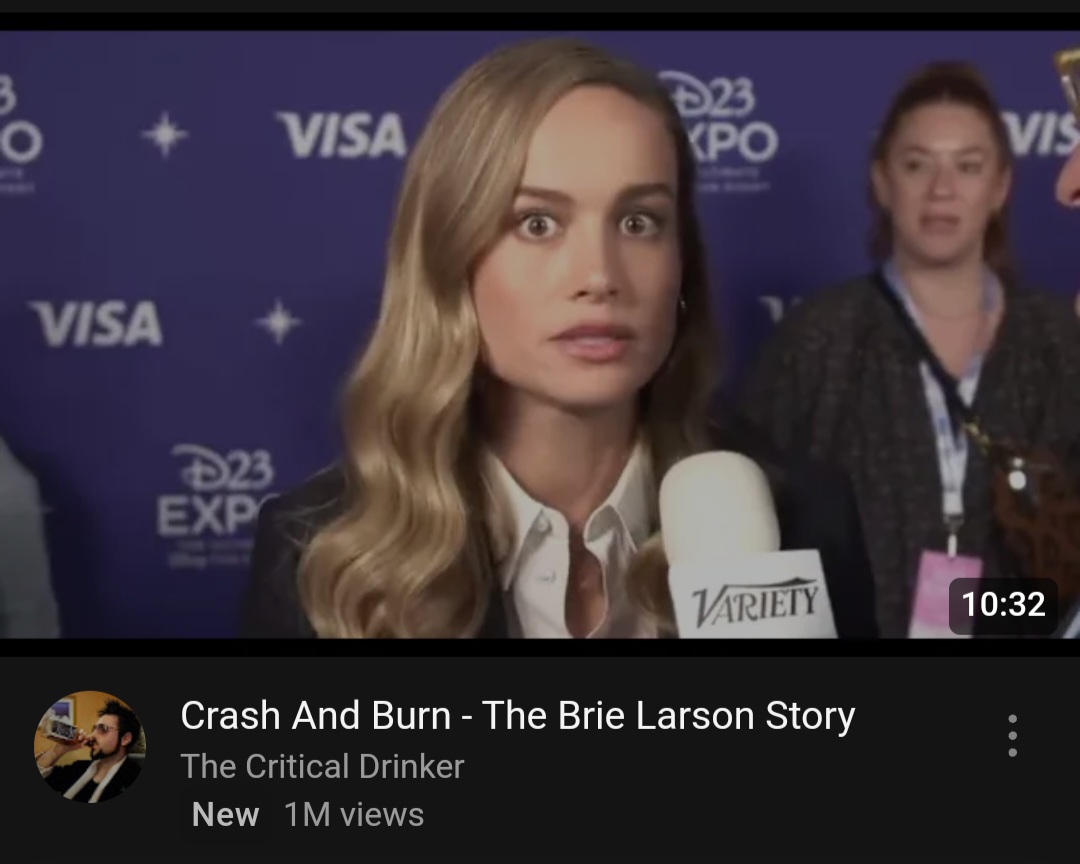The image size is (1080, 864).
Task: Click the VISA logo left of woman's forehead
Action: tap(342, 135)
